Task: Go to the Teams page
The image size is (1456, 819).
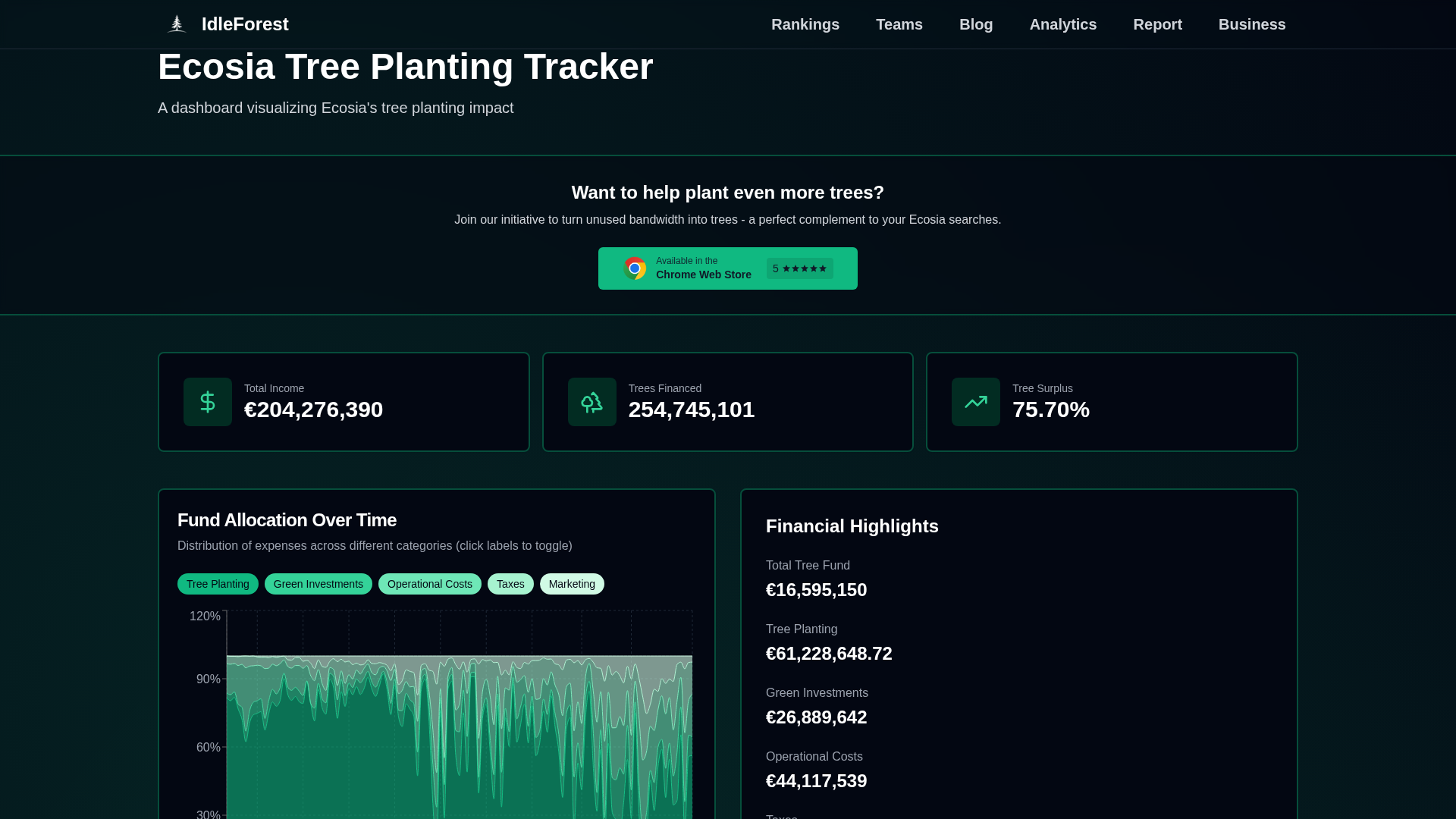Action: pyautogui.click(x=899, y=24)
